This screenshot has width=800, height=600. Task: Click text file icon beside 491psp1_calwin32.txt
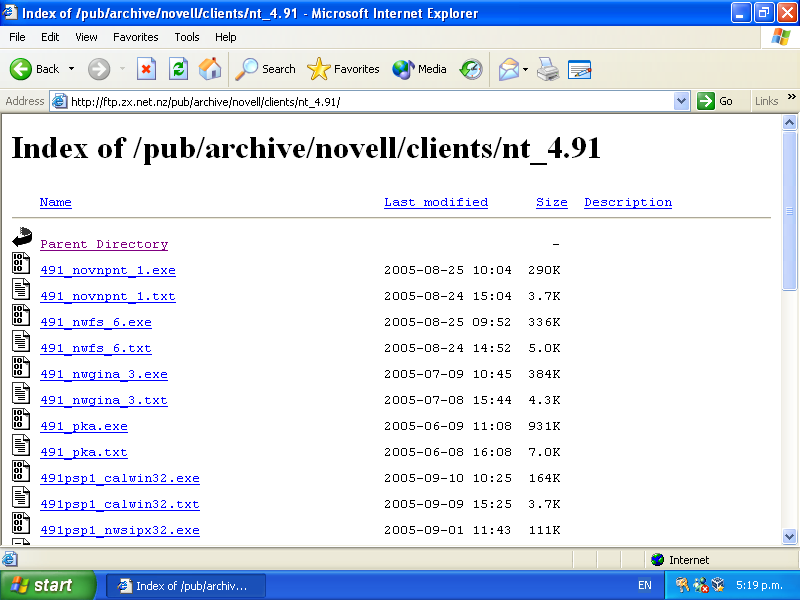pyautogui.click(x=21, y=497)
